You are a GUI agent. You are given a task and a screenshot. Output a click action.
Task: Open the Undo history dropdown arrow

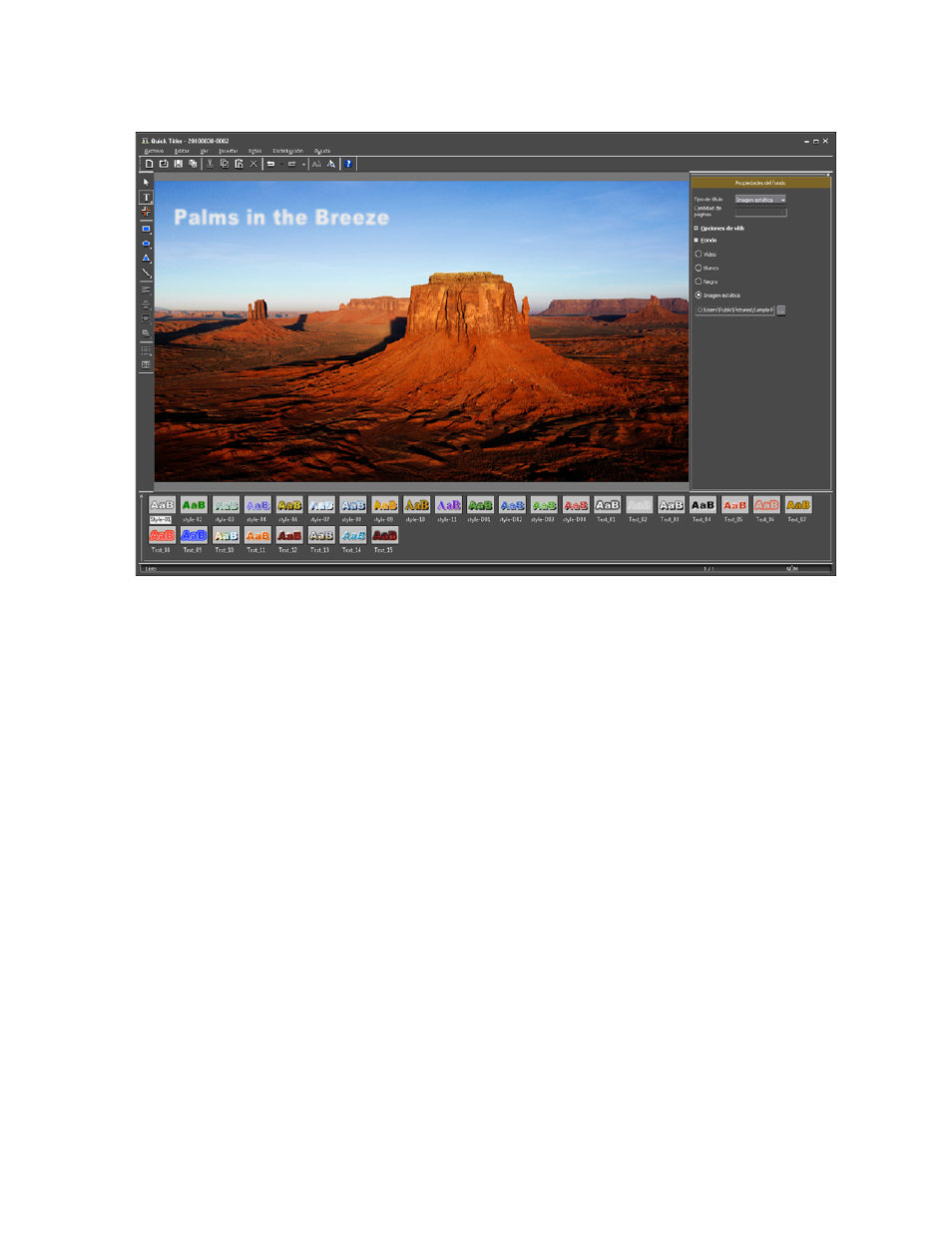[x=281, y=165]
